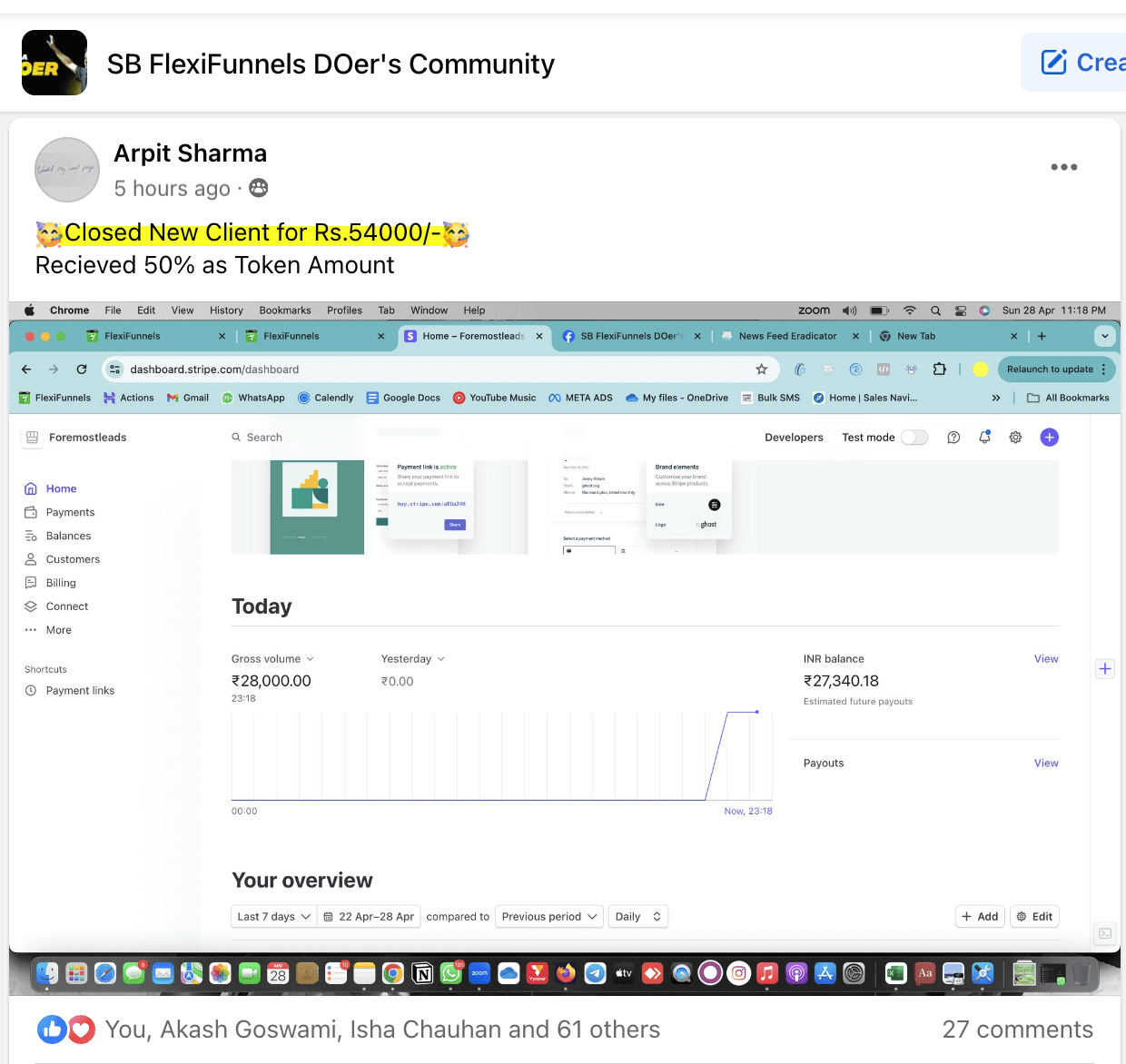Click the bookmark star in address bar
The height and width of the screenshot is (1064, 1126).
[x=761, y=369]
